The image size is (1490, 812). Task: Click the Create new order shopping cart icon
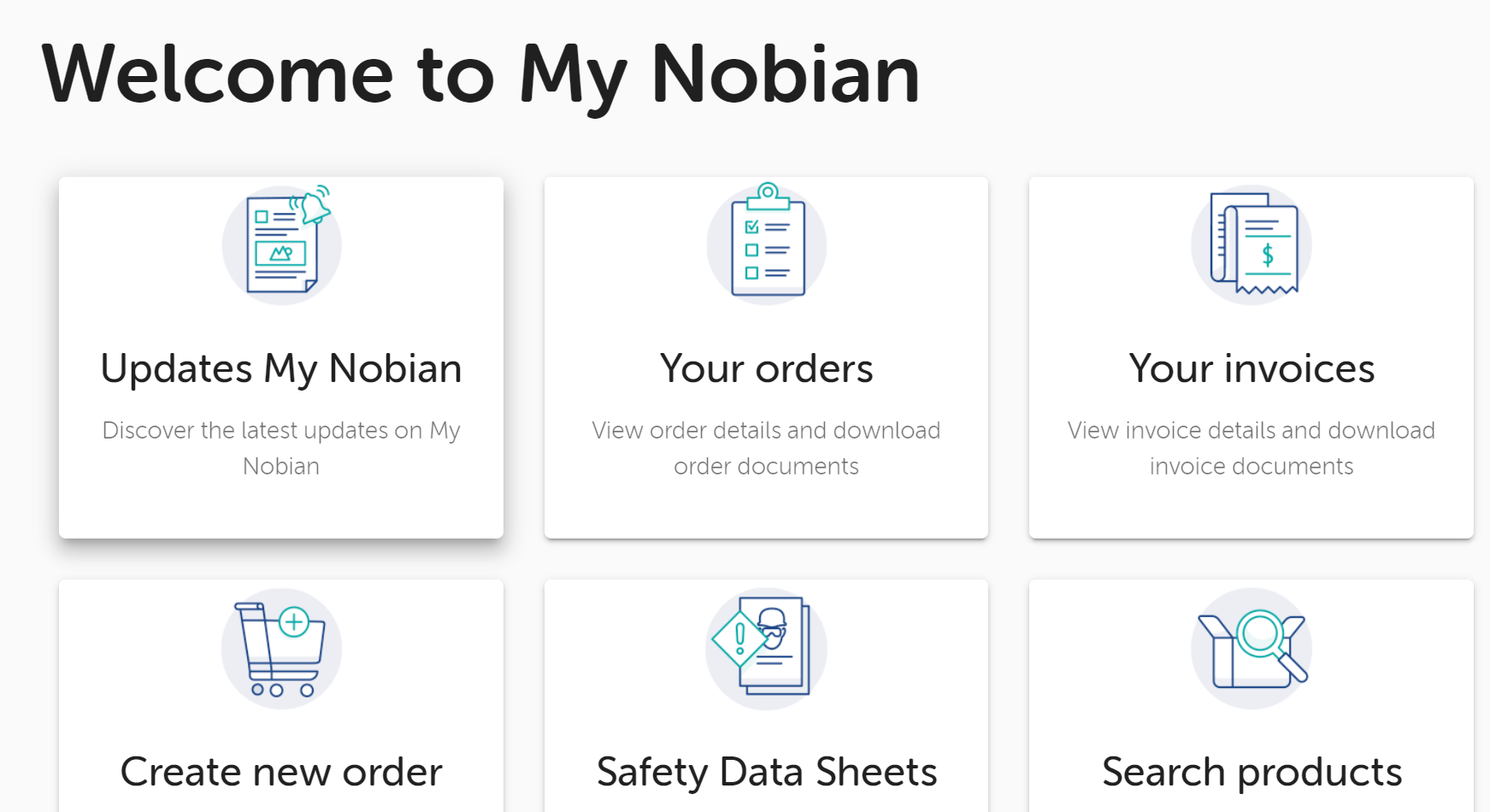tap(282, 649)
